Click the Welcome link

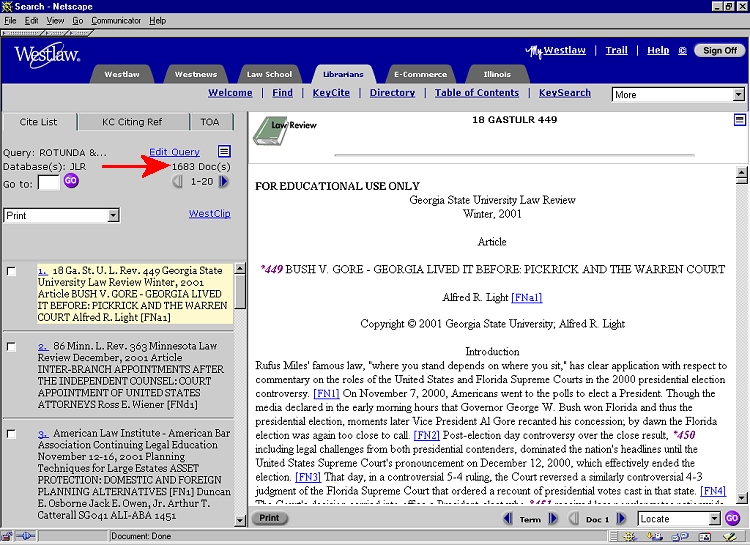click(230, 93)
